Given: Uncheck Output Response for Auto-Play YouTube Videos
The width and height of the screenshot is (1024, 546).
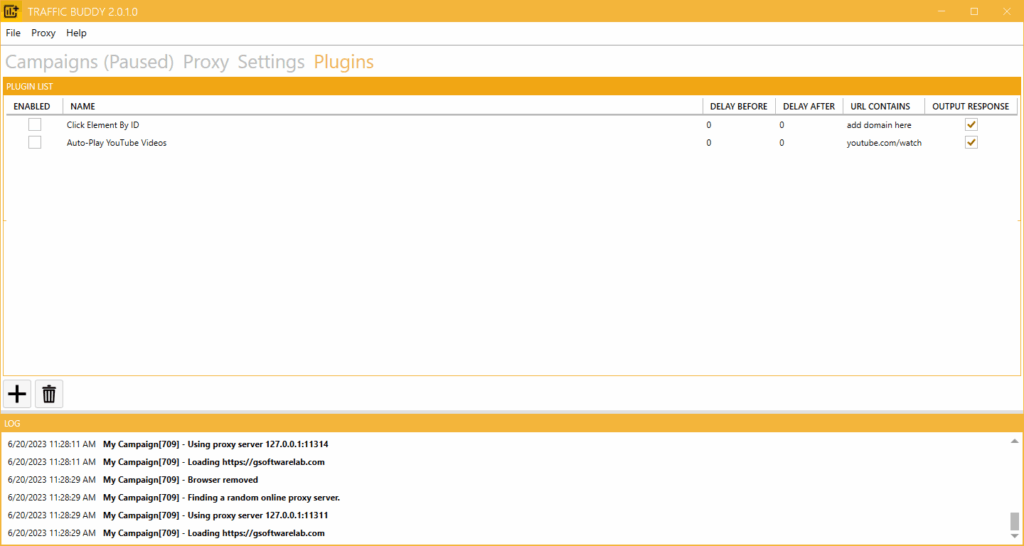Looking at the screenshot, I should pos(970,143).
